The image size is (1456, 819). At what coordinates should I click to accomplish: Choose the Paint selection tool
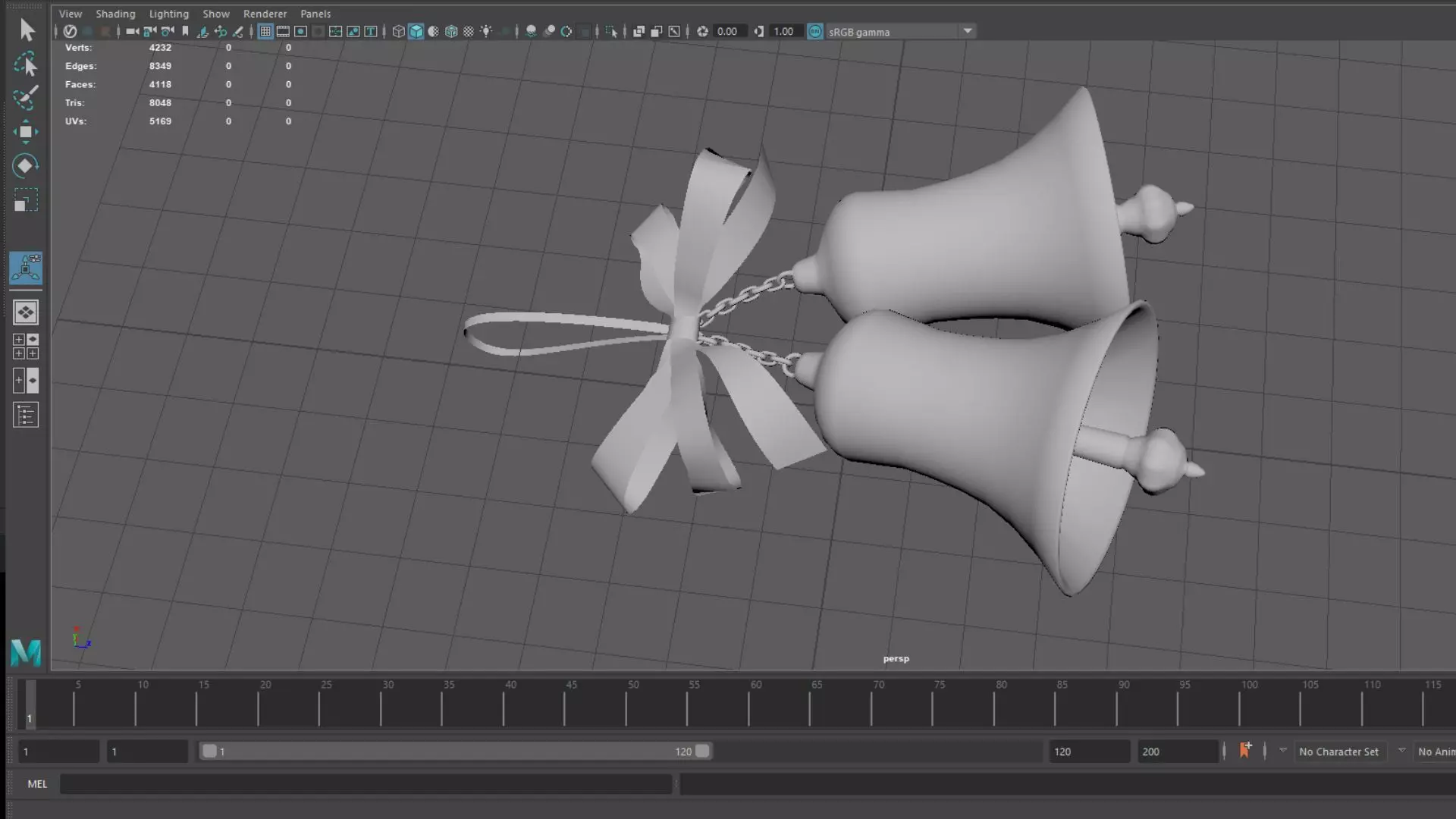(26, 98)
